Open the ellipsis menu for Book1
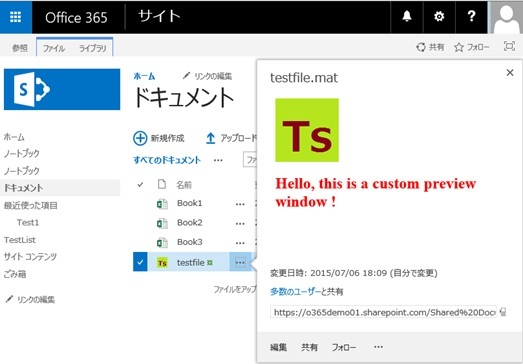Screen dimensions: 523x364 [240, 204]
